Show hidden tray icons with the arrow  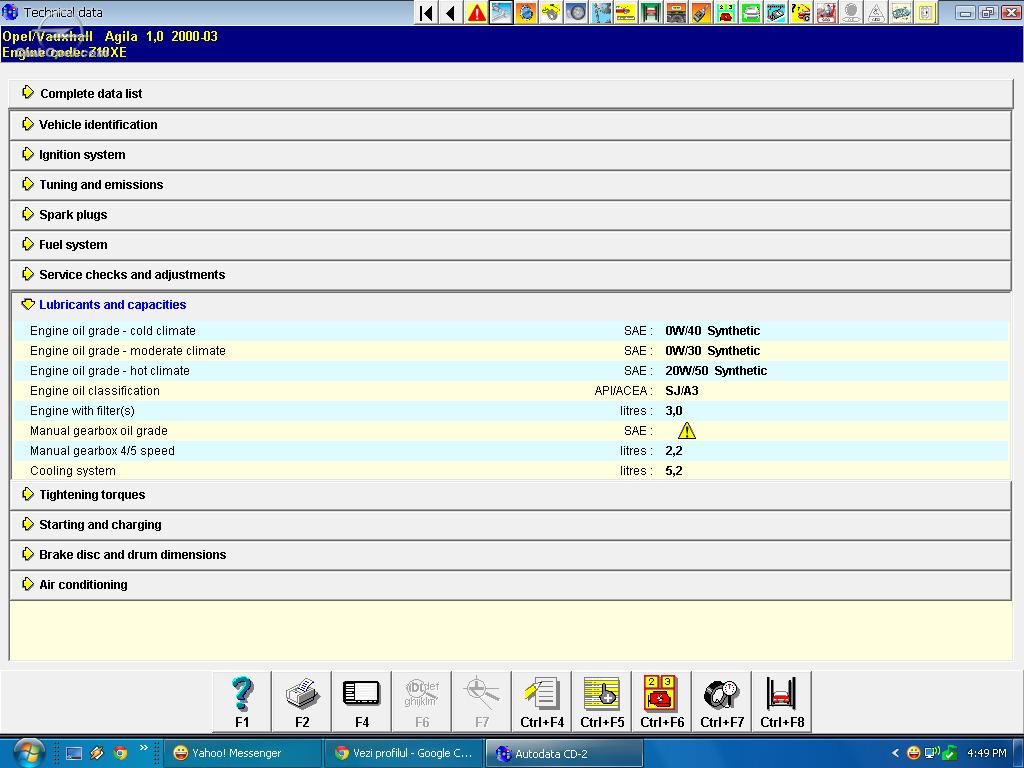tap(895, 753)
